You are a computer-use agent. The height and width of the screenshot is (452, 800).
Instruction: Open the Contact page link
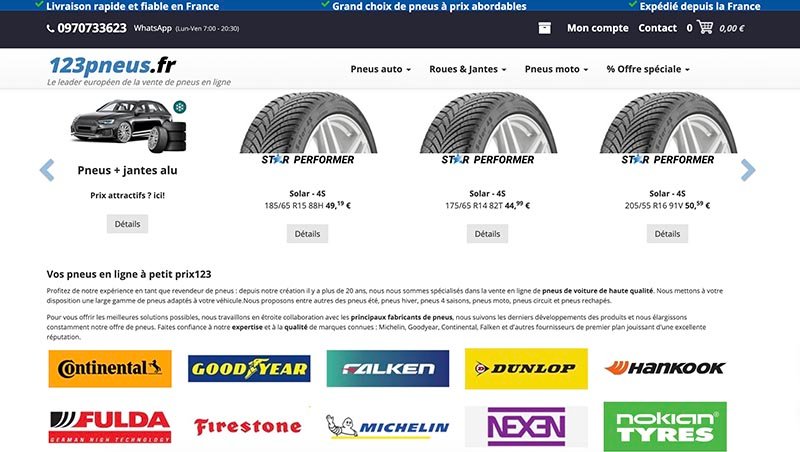tap(657, 28)
